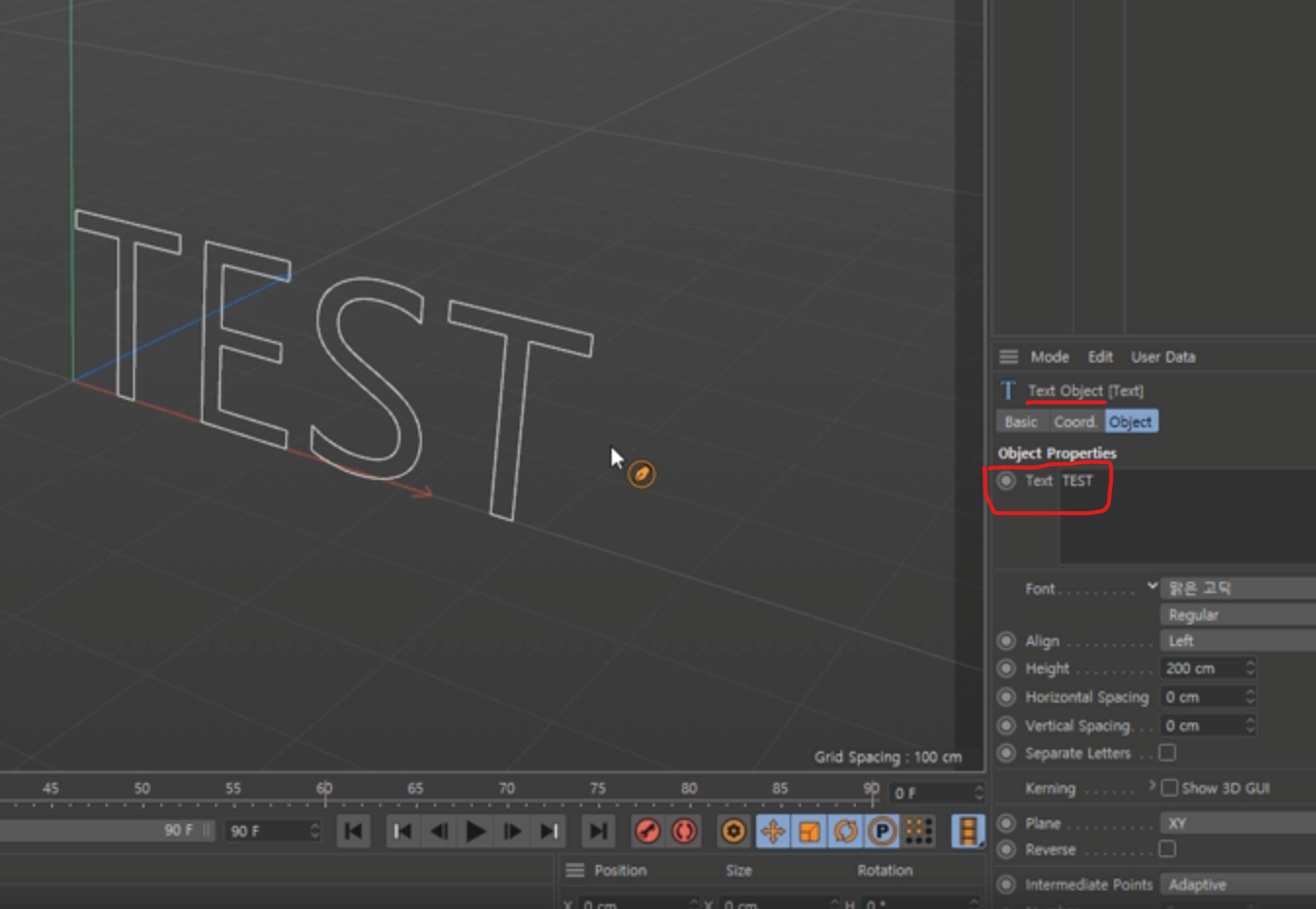Image resolution: width=1316 pixels, height=909 pixels.
Task: Adjust the Horizontal Spacing stepper arrows
Action: click(1250, 696)
